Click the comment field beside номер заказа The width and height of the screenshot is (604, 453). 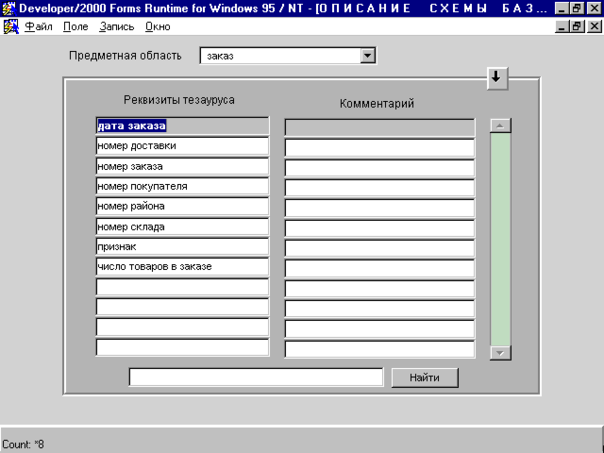point(380,168)
